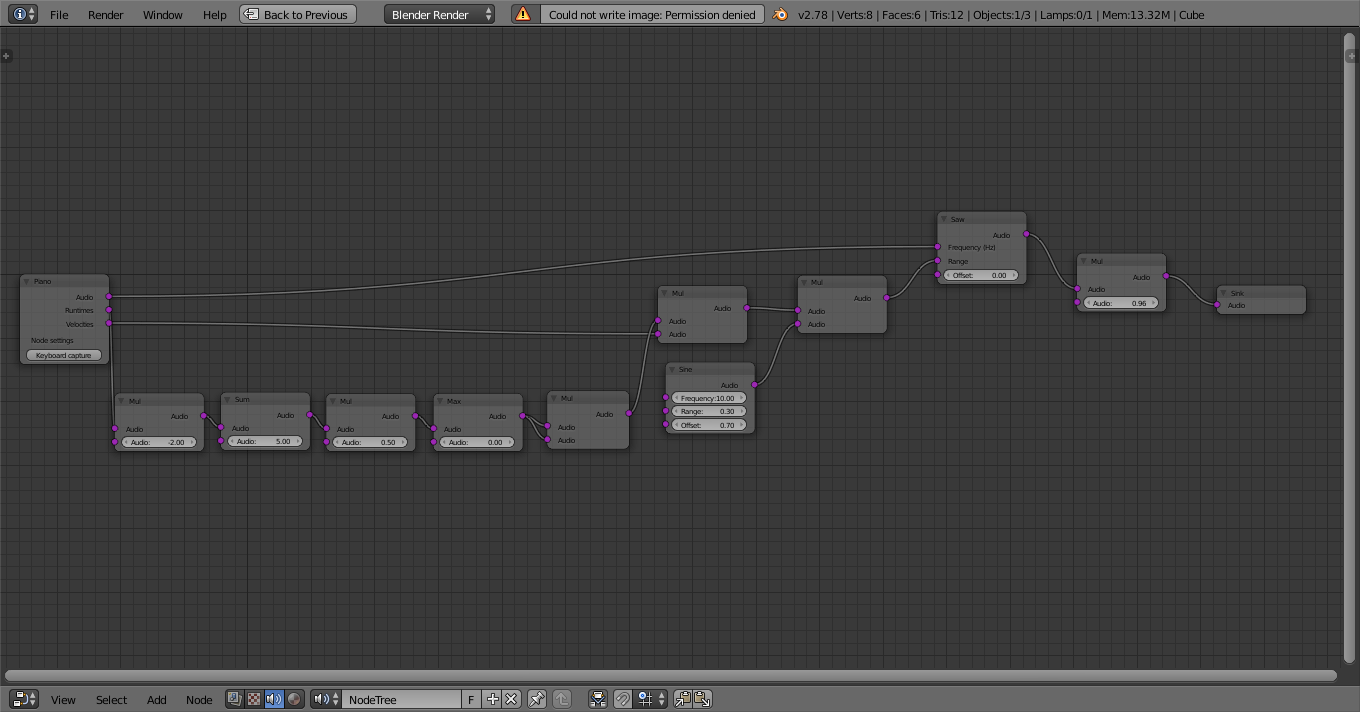Toggle fake user F for NodeTree

coord(471,699)
